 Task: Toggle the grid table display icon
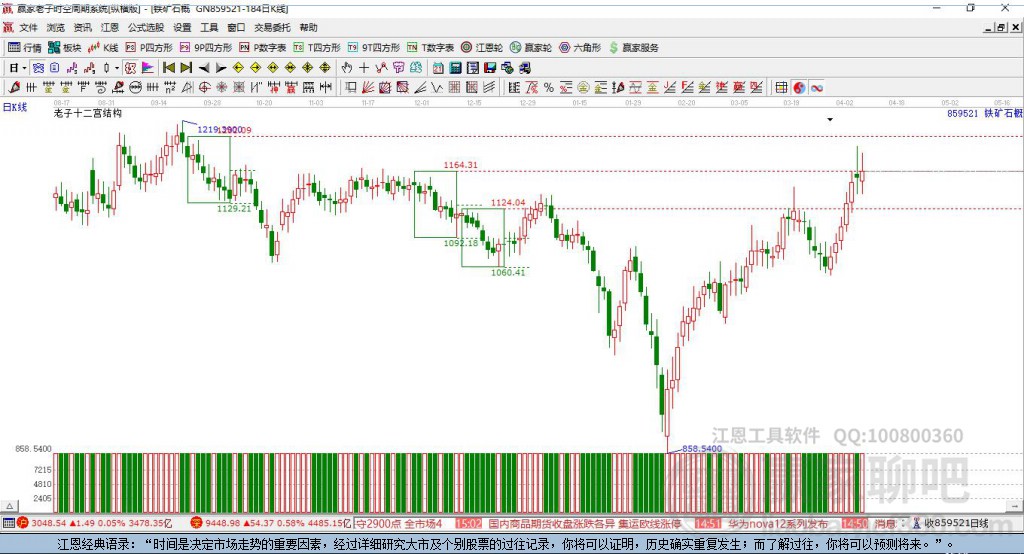click(781, 87)
